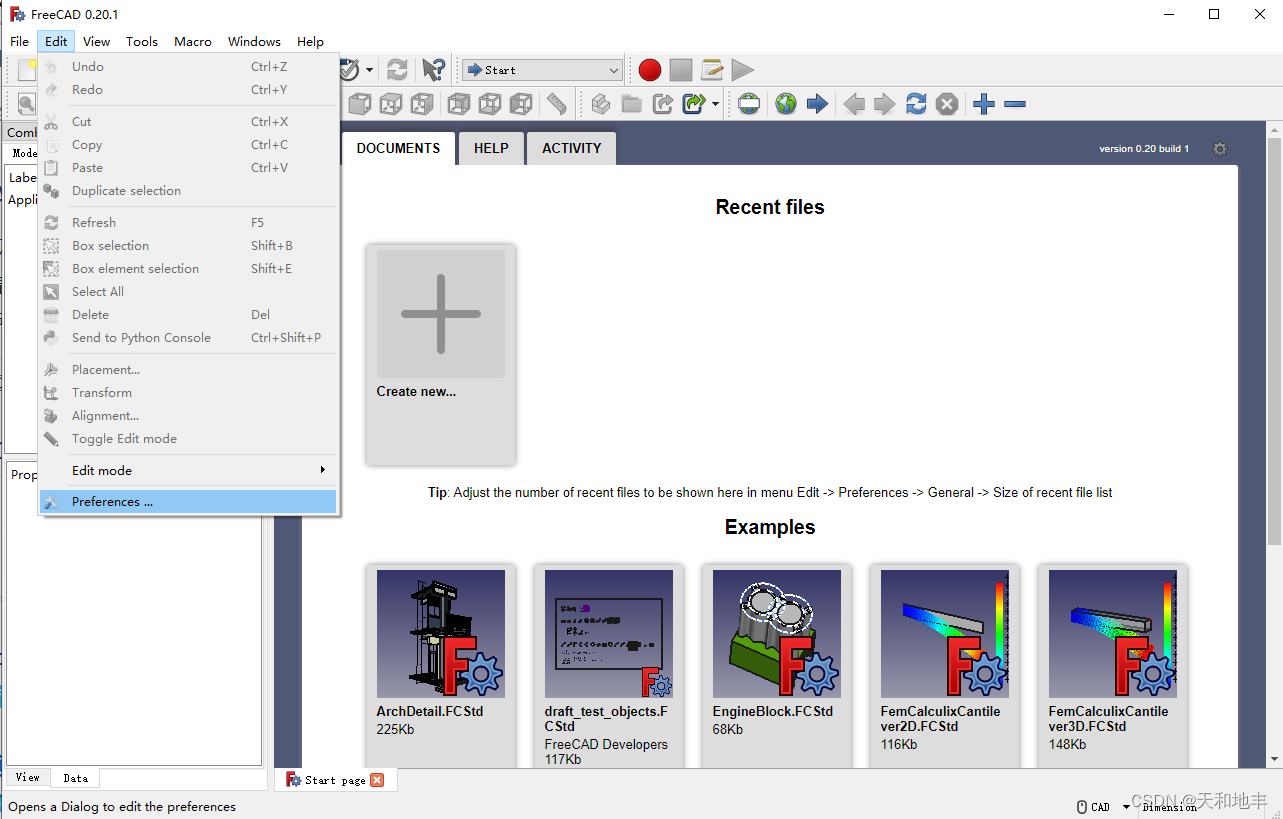Select Duplicate selection menu entry
This screenshot has height=819, width=1283.
[188, 191]
